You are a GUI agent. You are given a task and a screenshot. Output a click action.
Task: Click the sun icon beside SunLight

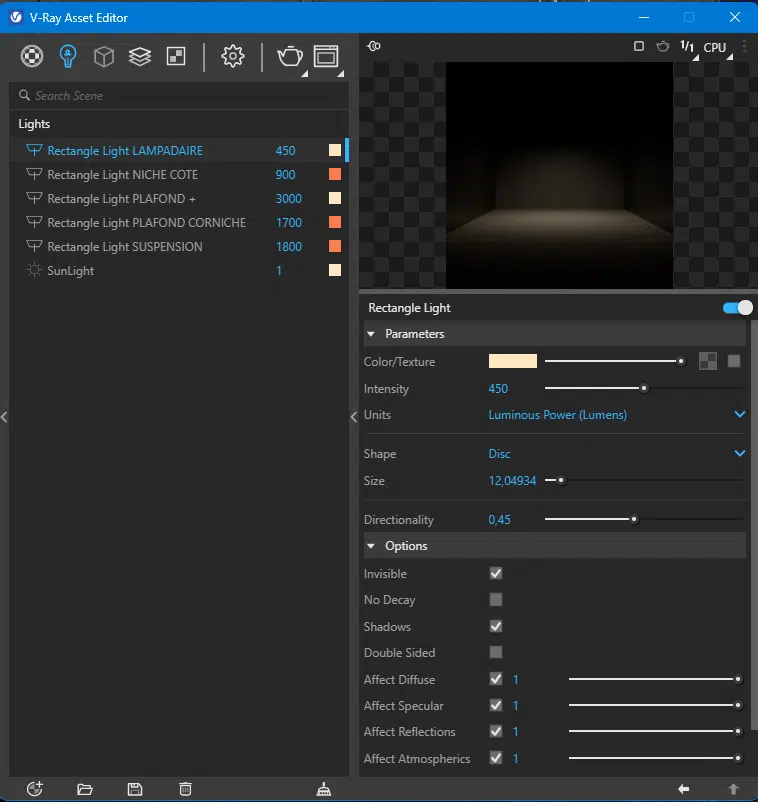pos(34,270)
